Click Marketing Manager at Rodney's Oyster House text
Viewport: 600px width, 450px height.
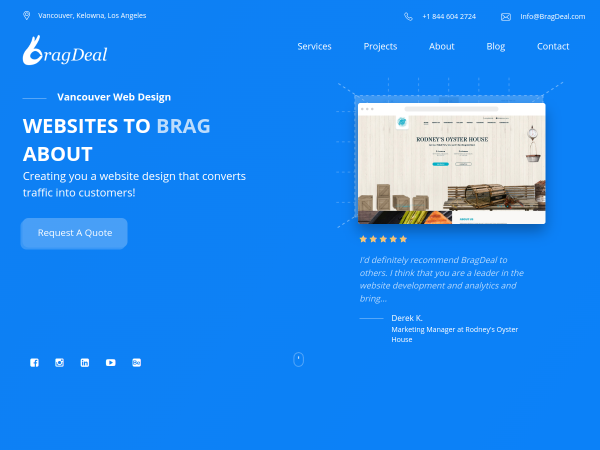455,334
